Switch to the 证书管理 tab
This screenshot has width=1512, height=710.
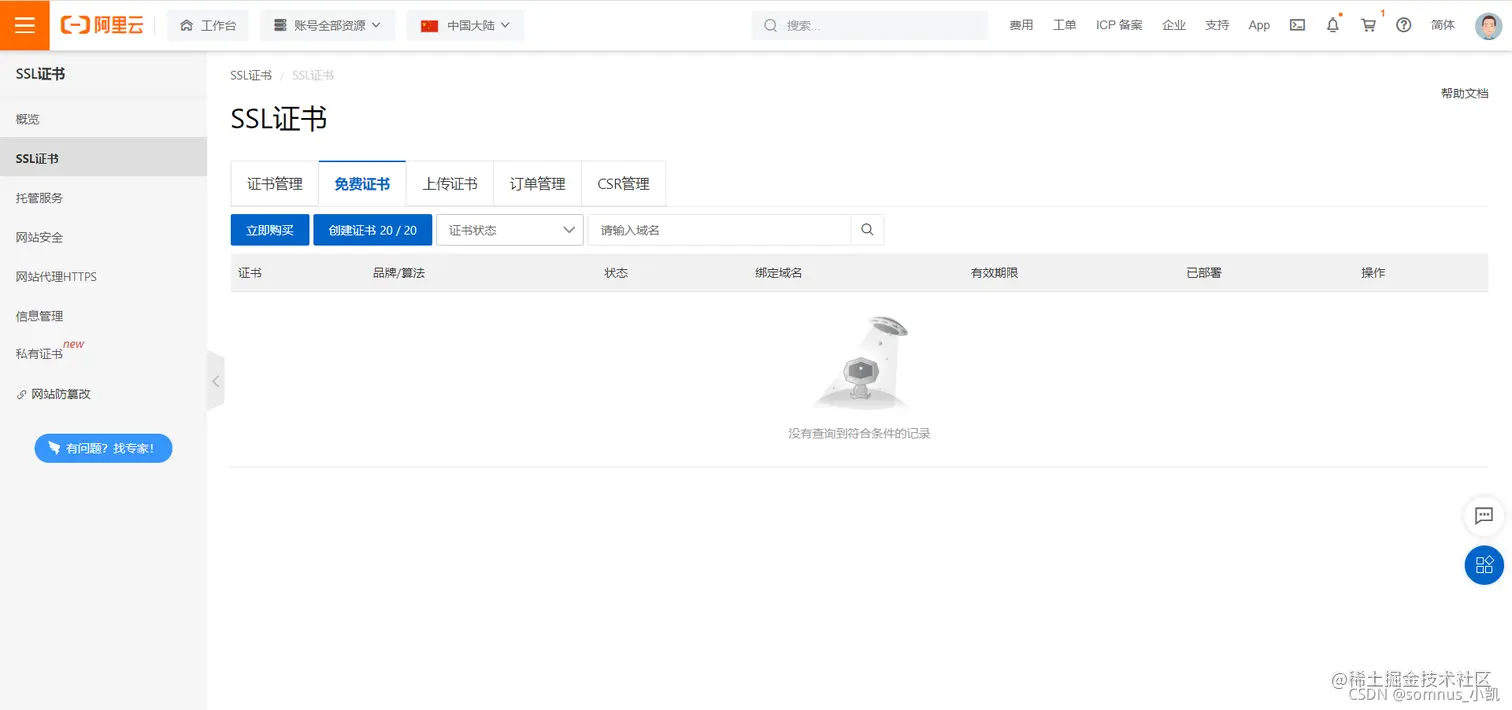(274, 183)
